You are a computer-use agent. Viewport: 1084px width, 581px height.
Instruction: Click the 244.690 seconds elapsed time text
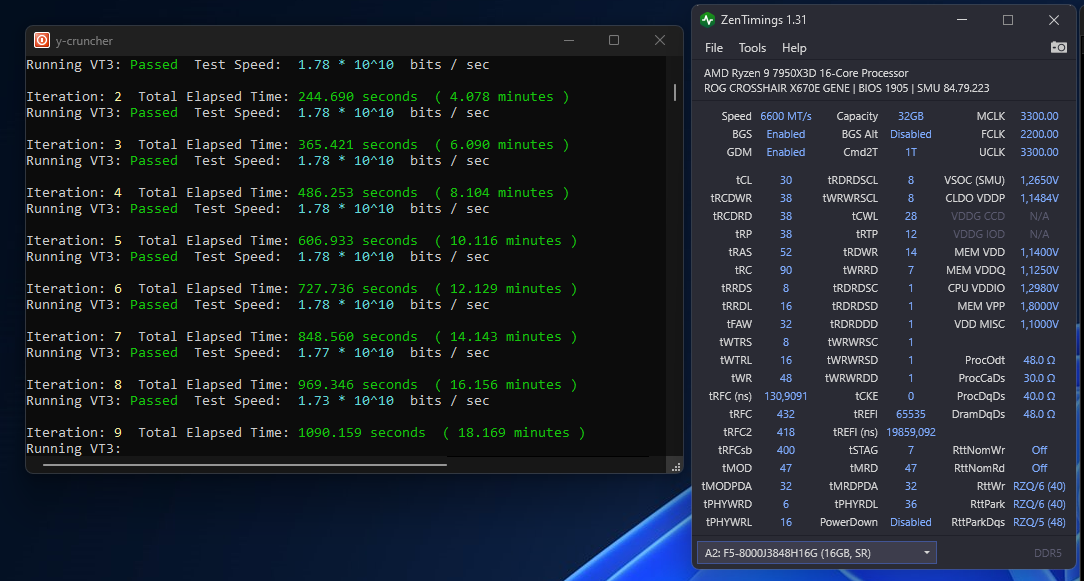point(357,97)
